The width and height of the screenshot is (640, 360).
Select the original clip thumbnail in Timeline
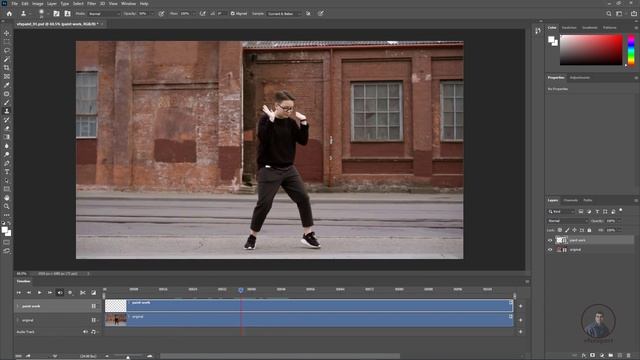click(x=116, y=320)
